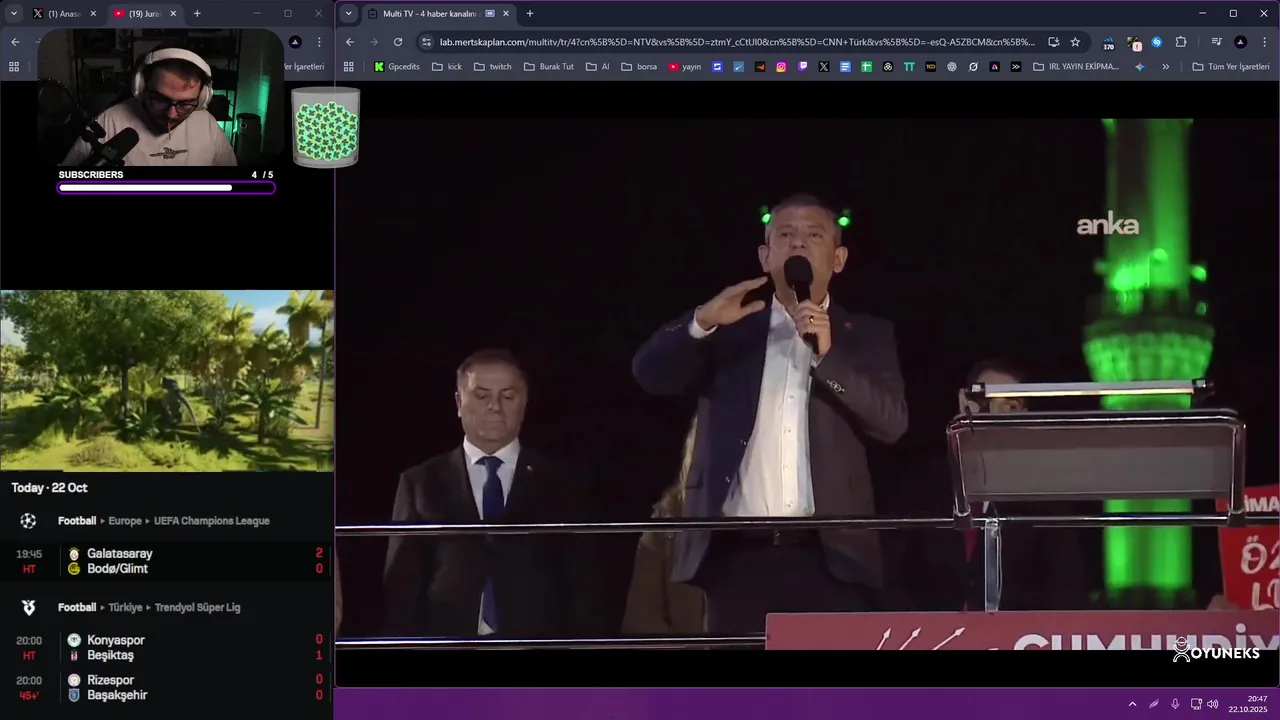Open the three-dot menu in left browser
The width and height of the screenshot is (1280, 720).
pyautogui.click(x=319, y=42)
